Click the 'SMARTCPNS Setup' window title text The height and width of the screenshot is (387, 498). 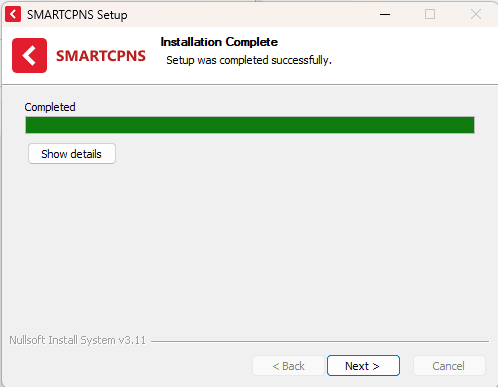point(77,15)
